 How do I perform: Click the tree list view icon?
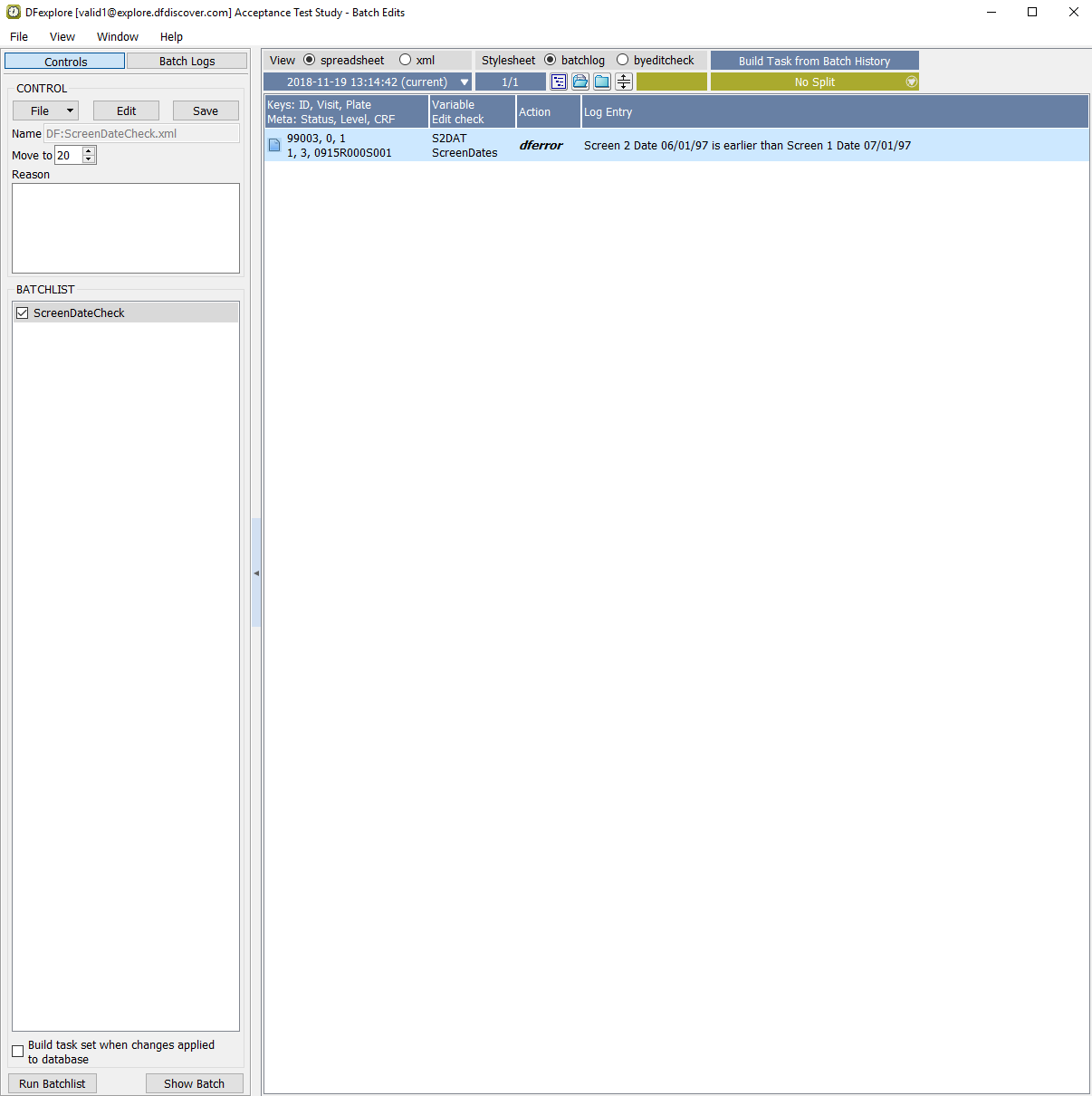tap(559, 82)
